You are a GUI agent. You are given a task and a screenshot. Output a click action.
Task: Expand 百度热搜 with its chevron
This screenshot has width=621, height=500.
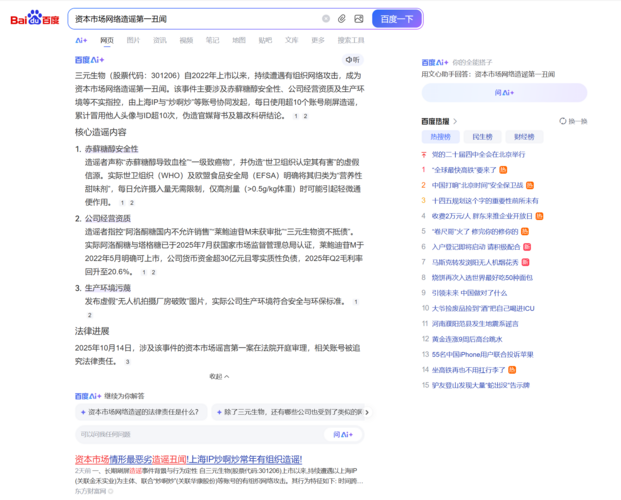[x=455, y=121]
